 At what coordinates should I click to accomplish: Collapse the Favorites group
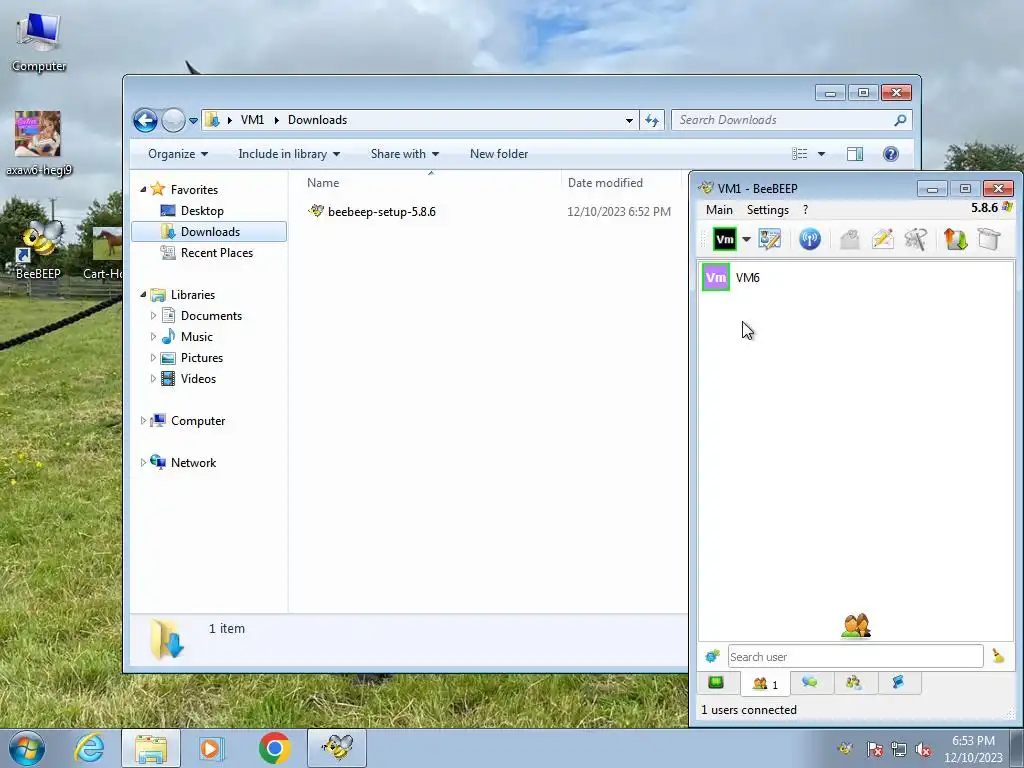point(143,189)
